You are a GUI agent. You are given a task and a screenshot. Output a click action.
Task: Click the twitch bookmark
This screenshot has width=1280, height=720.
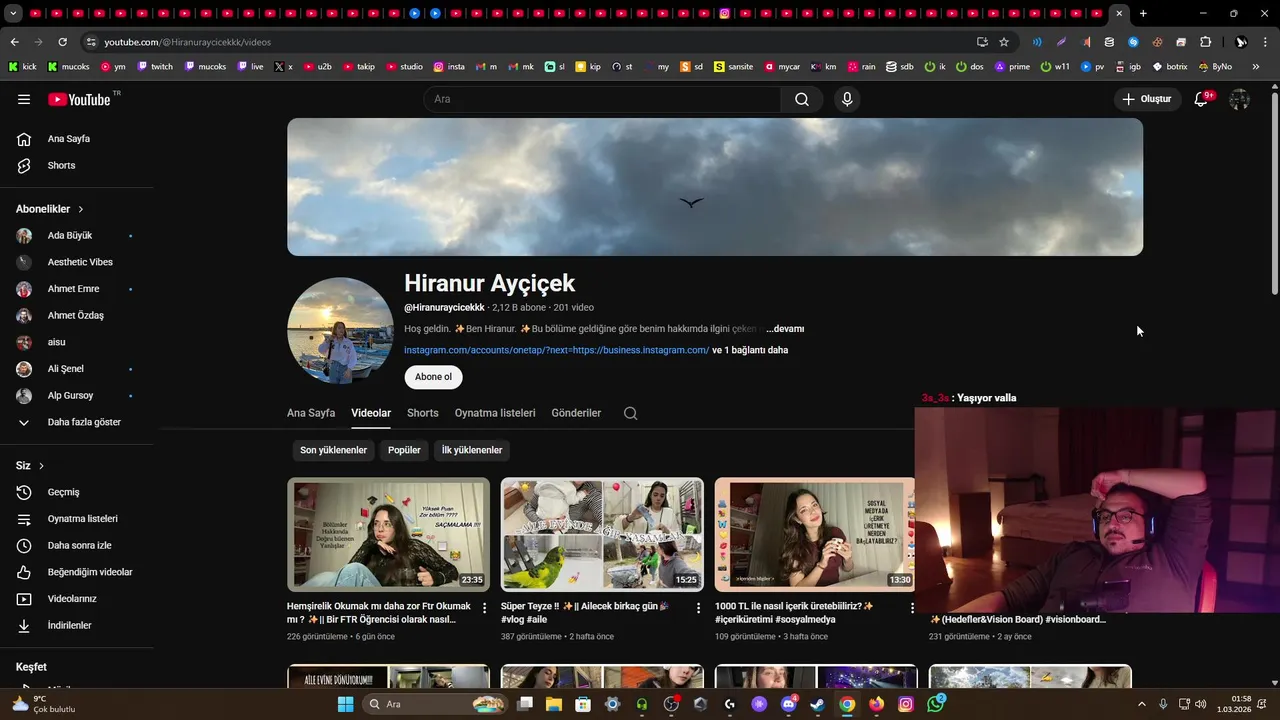tap(154, 66)
